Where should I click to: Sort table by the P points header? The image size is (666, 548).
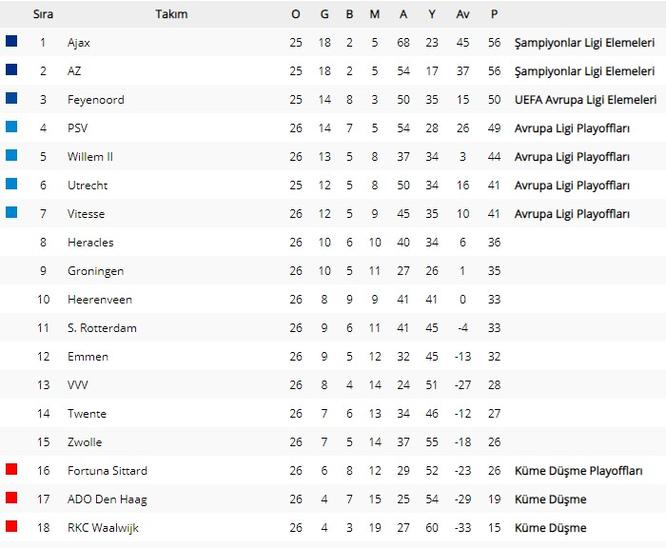(494, 14)
